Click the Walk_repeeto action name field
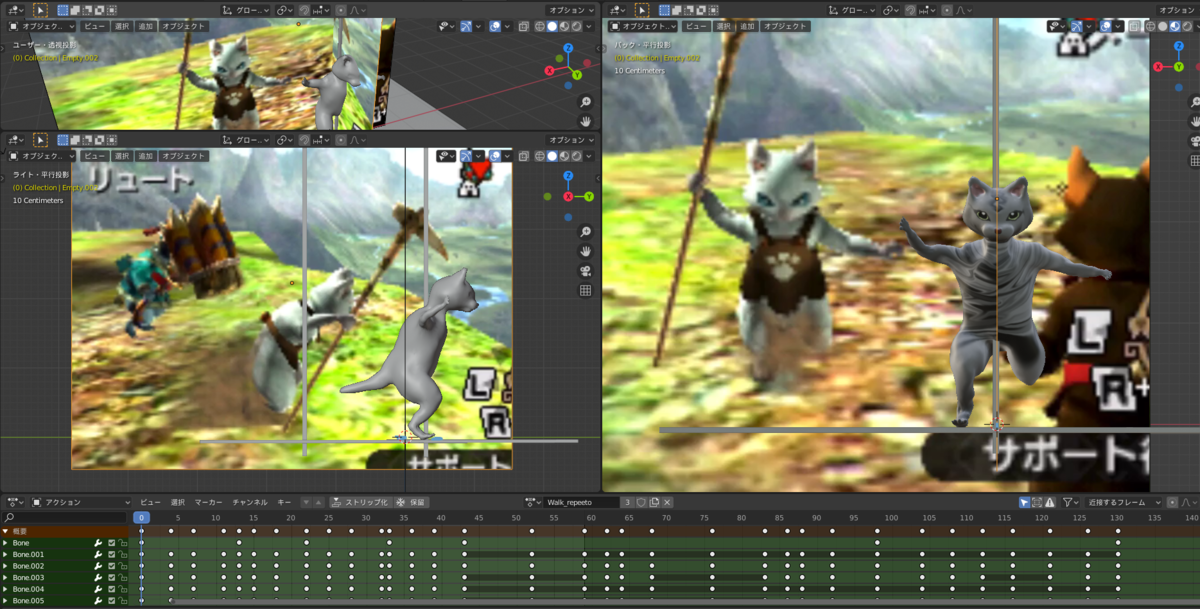The width and height of the screenshot is (1200, 609). (582, 502)
